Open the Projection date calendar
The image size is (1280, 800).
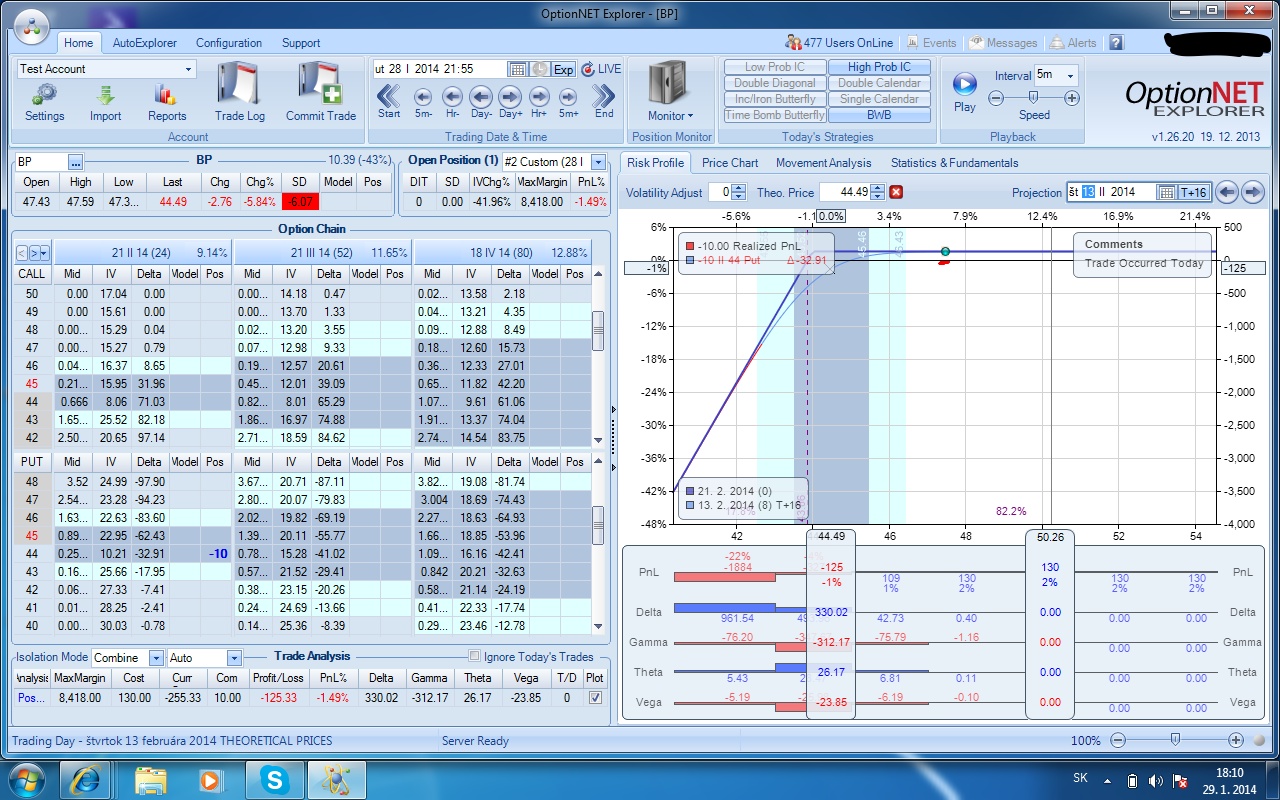1166,193
